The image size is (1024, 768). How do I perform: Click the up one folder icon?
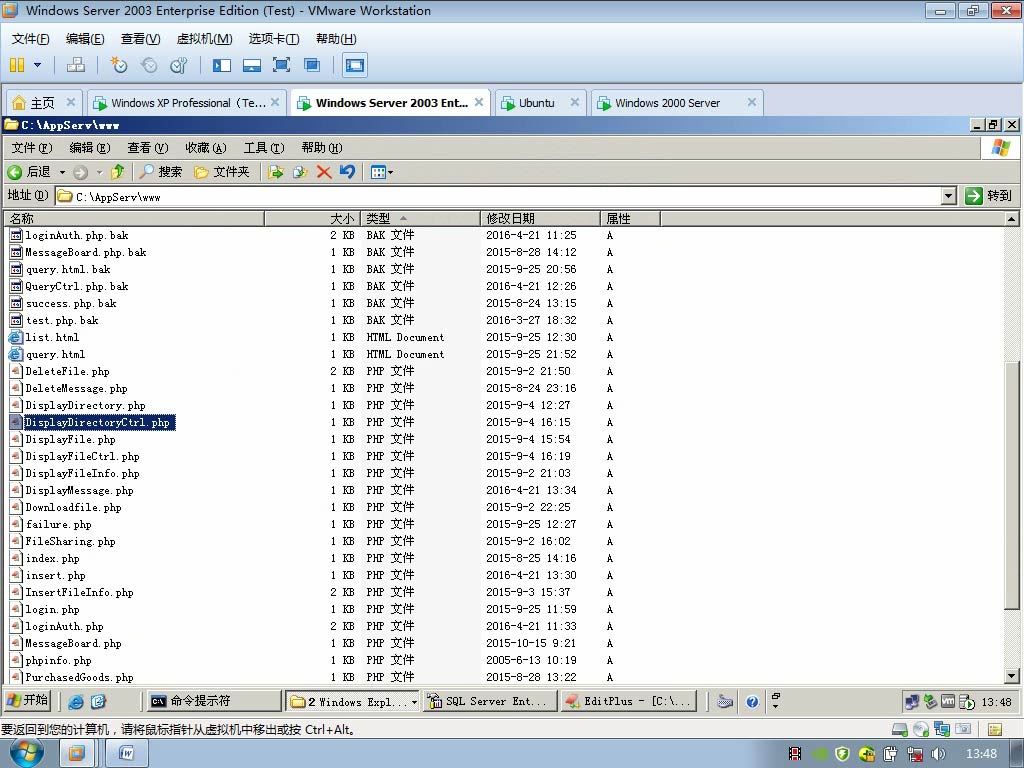coord(118,172)
